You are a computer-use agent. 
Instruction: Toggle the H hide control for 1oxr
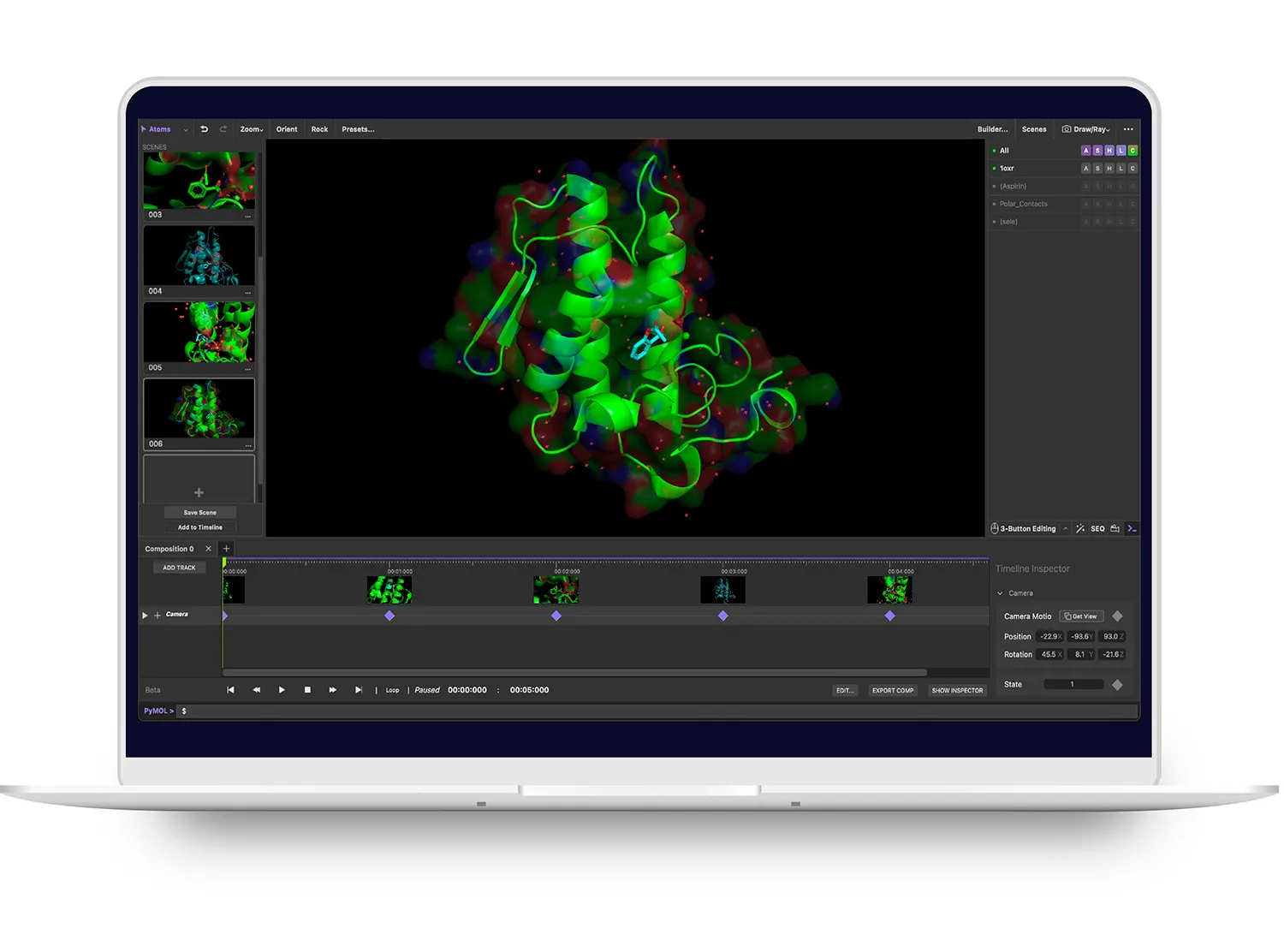[1109, 168]
